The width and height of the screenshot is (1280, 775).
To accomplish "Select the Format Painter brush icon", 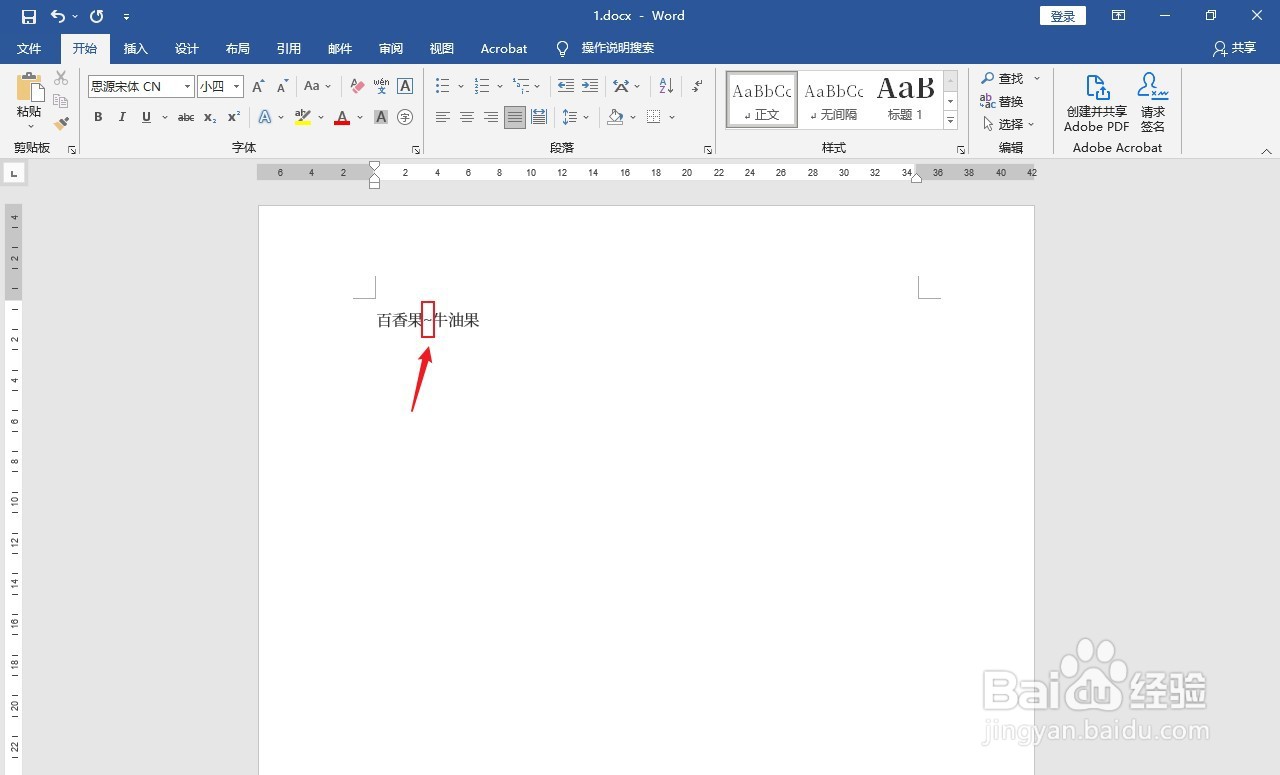I will [x=61, y=123].
